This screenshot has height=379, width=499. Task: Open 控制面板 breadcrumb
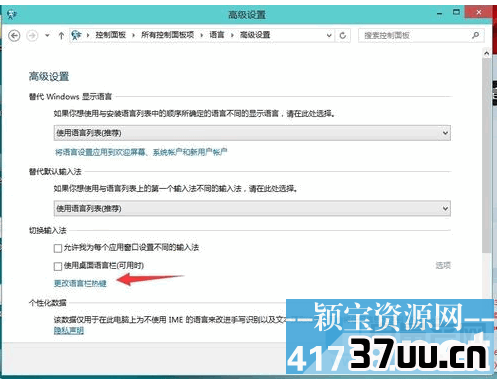[110, 35]
